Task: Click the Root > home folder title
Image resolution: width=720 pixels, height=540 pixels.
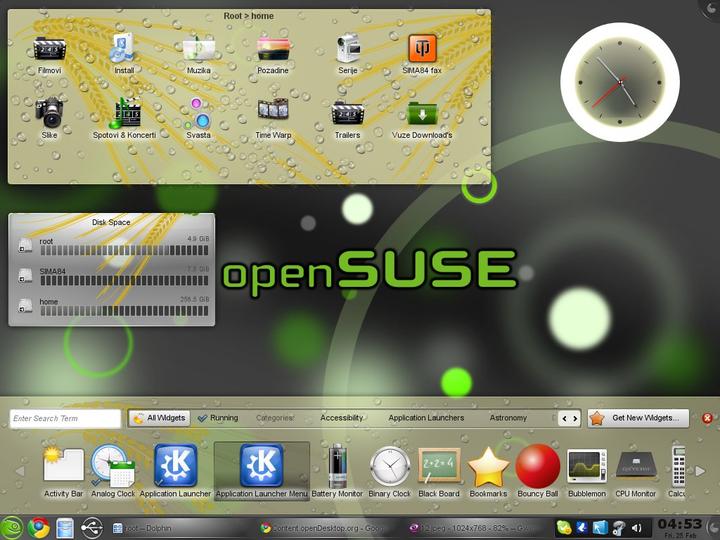Action: tap(248, 16)
